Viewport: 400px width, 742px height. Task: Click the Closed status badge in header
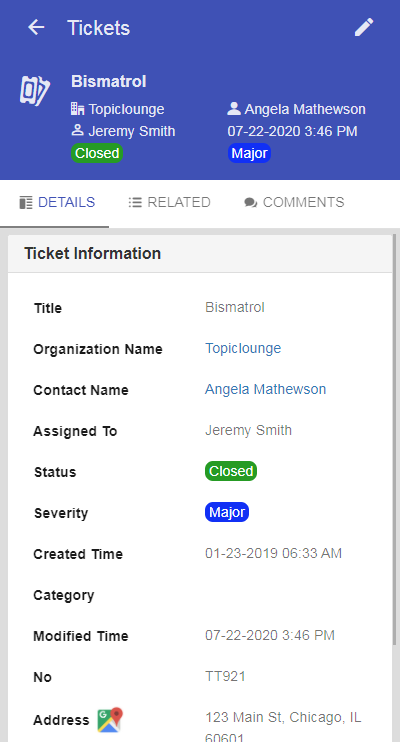point(97,153)
